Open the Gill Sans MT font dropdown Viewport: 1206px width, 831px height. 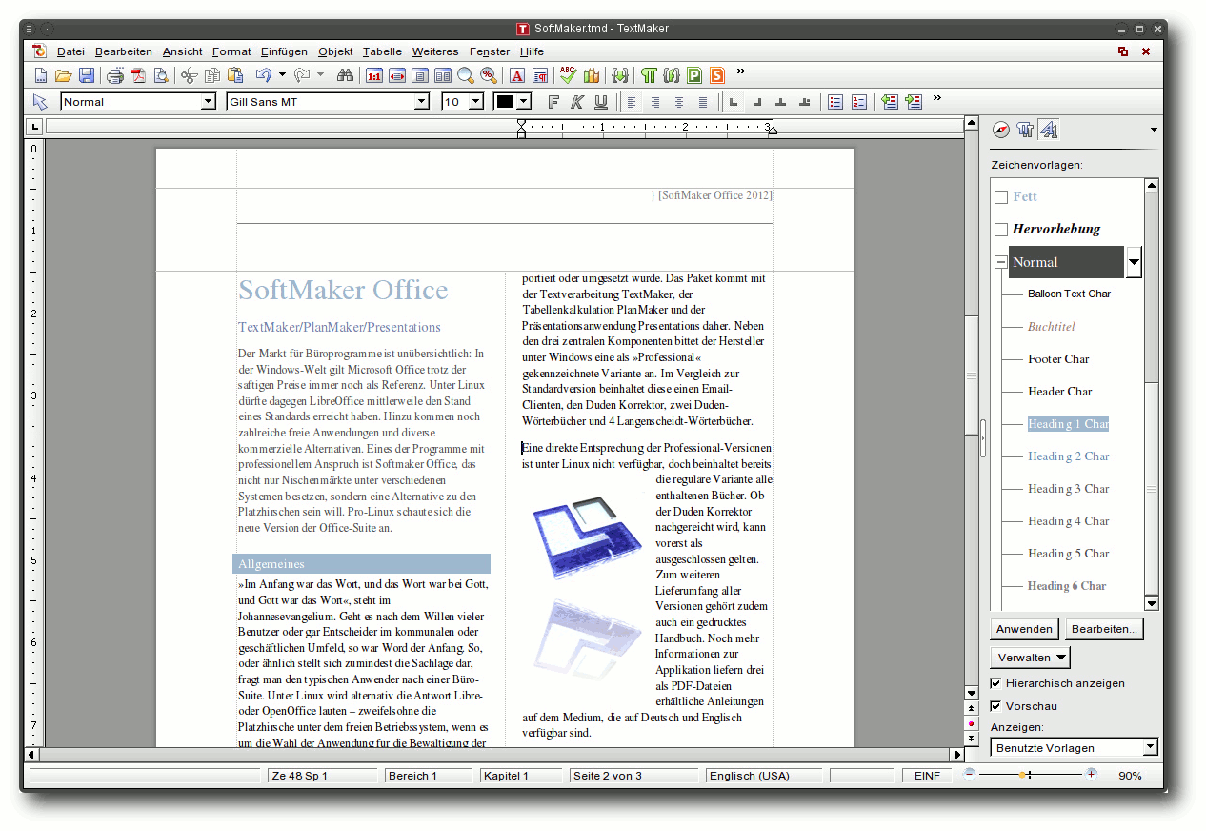point(422,102)
